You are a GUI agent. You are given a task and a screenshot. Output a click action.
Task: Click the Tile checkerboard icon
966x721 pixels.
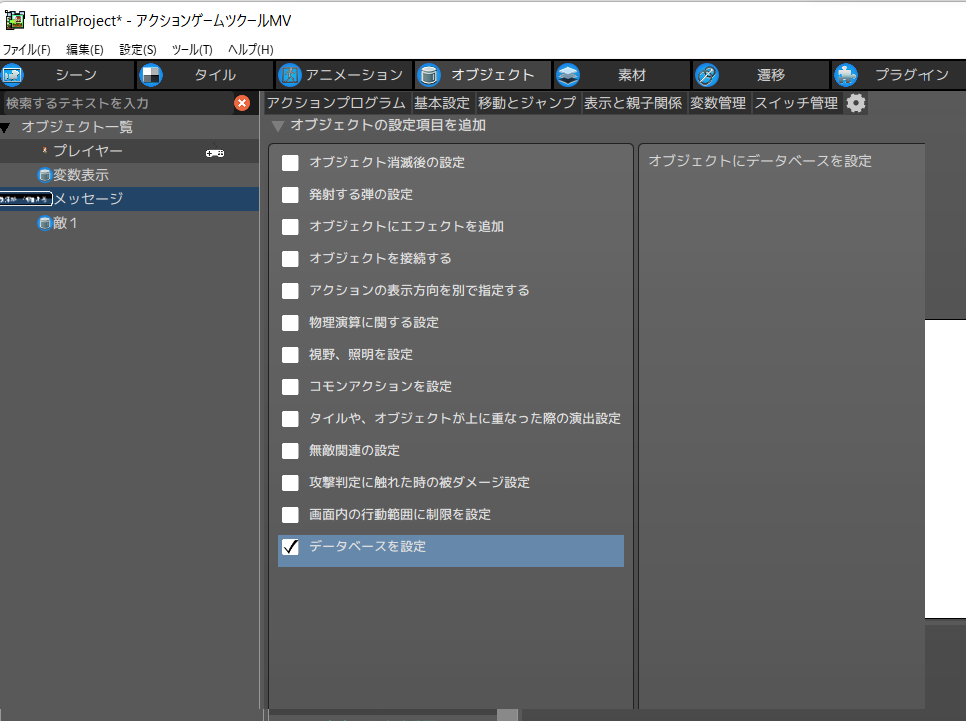point(151,75)
